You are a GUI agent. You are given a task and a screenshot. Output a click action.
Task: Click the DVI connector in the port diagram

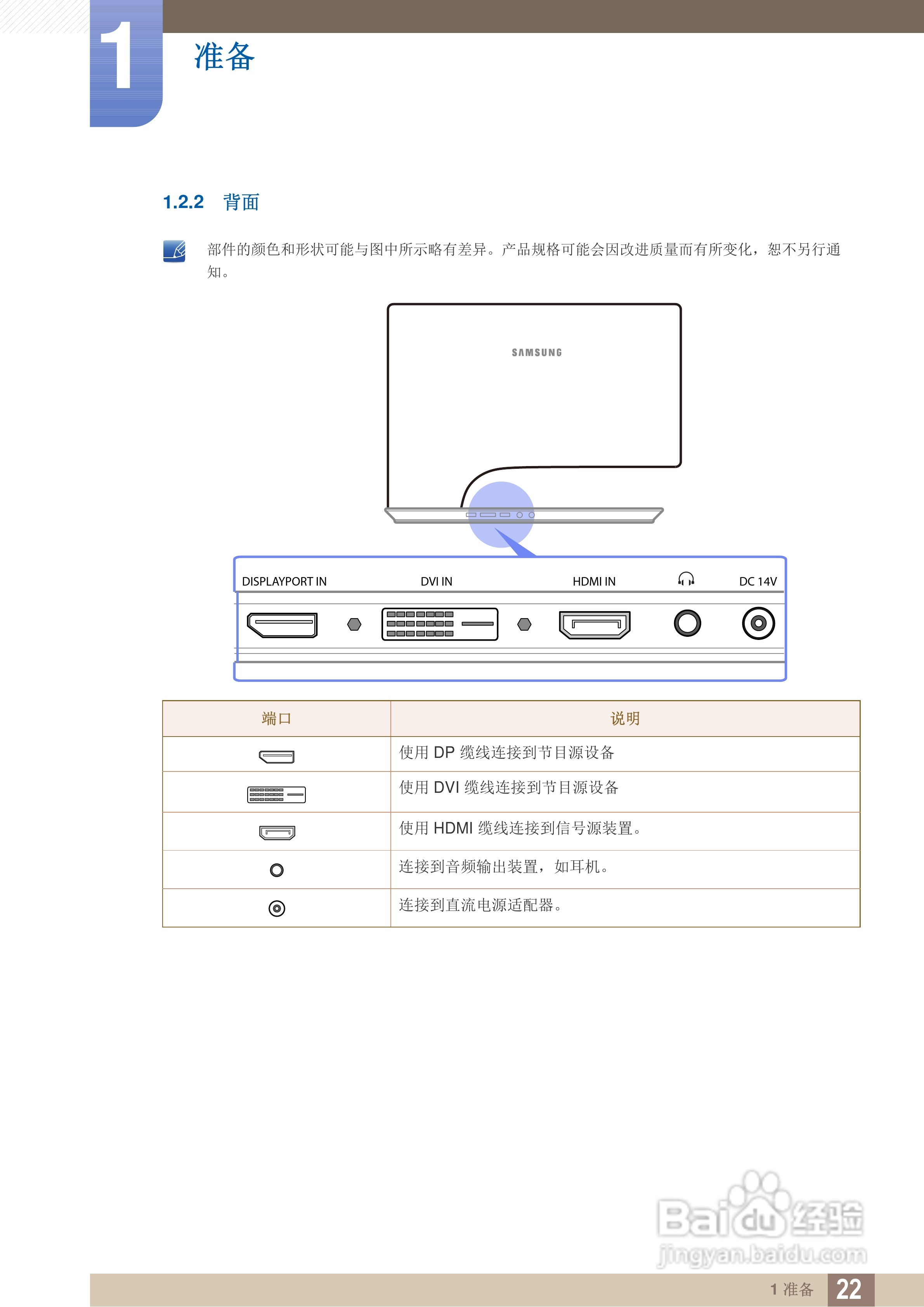point(440,624)
